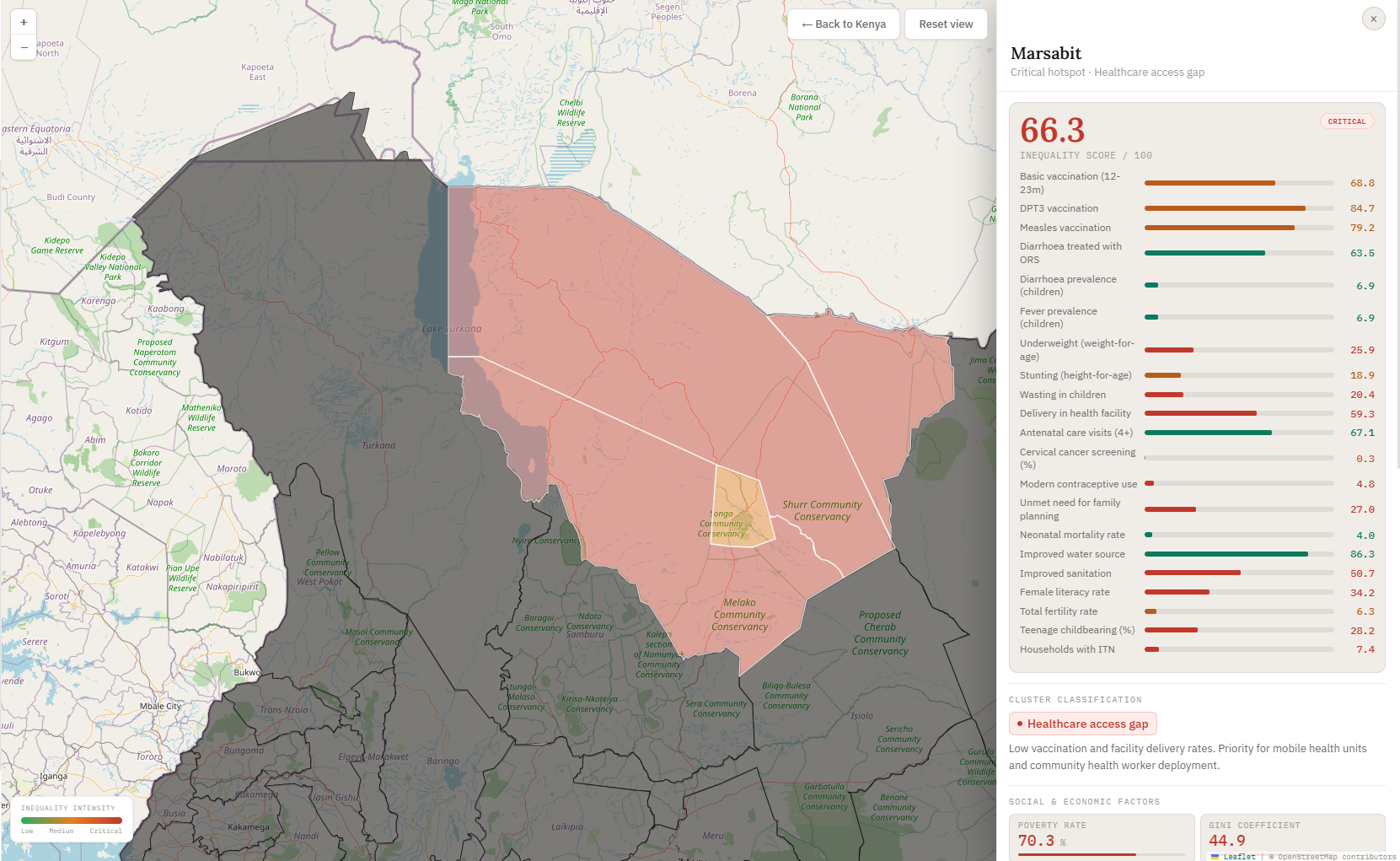The height and width of the screenshot is (861, 1400).
Task: Click the CRITICAL status badge
Action: coord(1347,121)
